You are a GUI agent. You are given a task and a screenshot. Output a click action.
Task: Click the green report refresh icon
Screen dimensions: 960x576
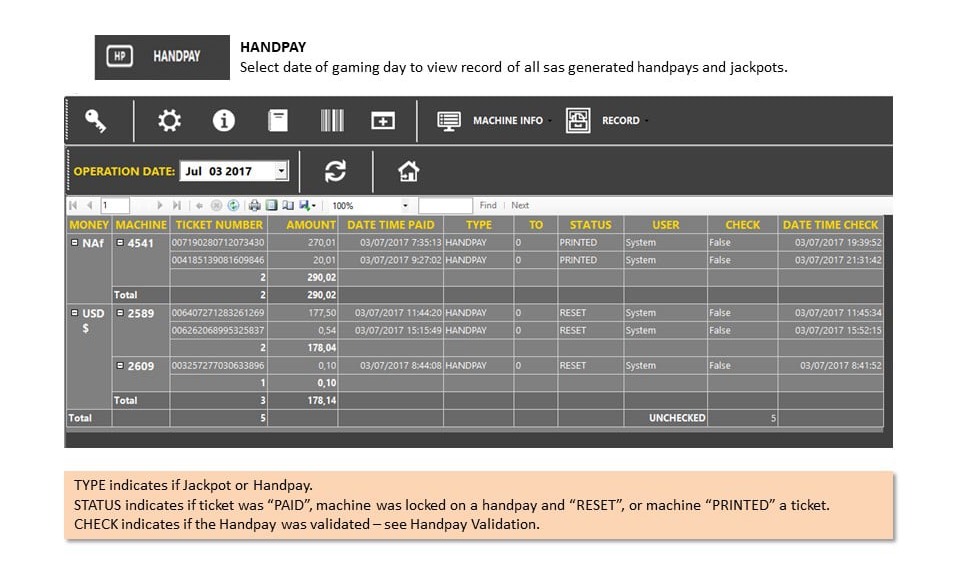[233, 206]
